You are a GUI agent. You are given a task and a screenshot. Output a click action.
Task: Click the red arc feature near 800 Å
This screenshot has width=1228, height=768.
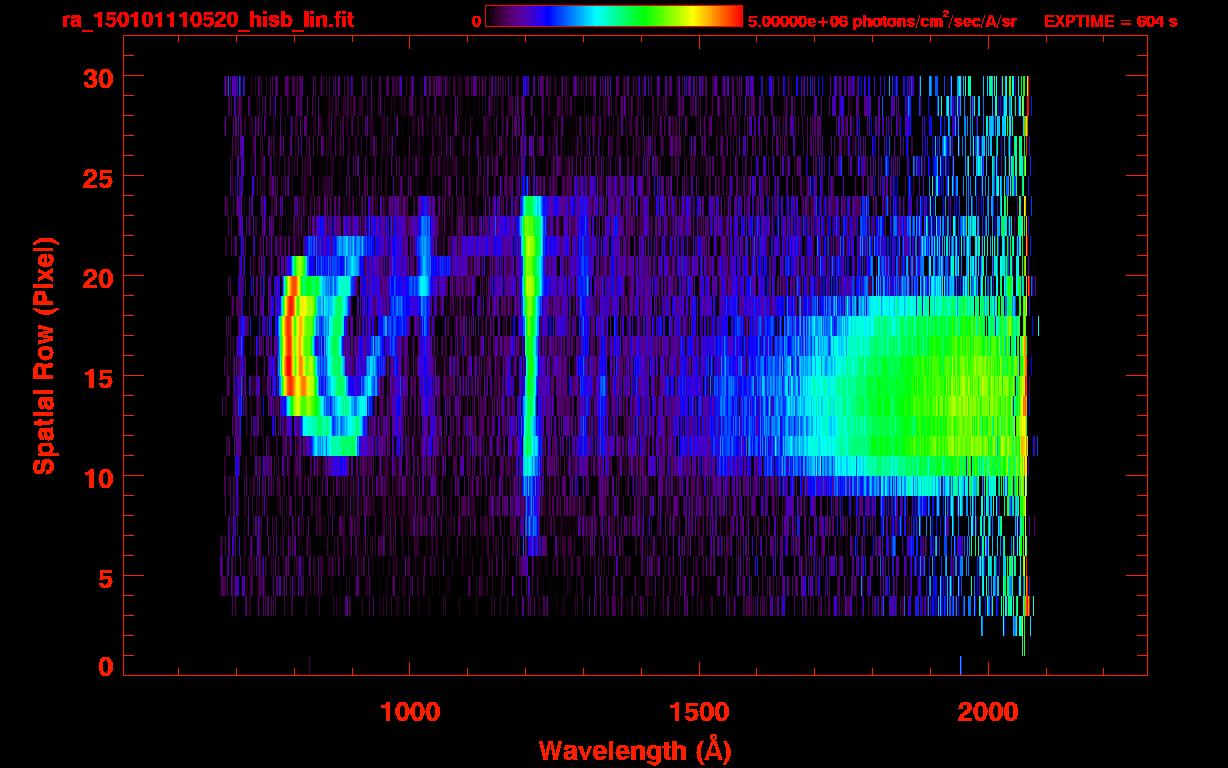pyautogui.click(x=289, y=335)
